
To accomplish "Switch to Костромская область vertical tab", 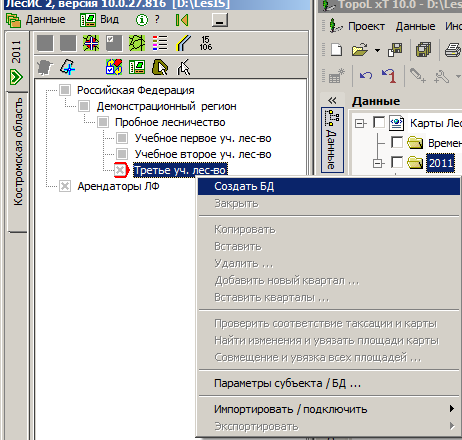I will pos(17,152).
